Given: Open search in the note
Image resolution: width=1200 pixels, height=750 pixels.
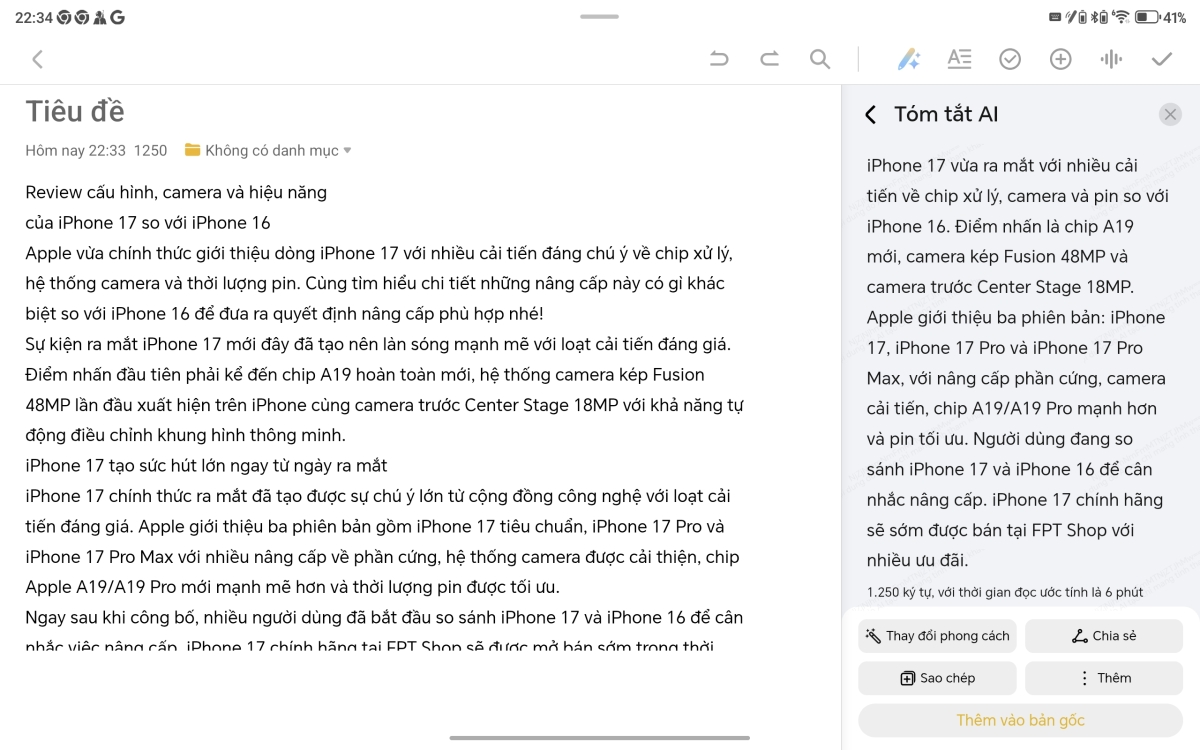Looking at the screenshot, I should pos(820,59).
